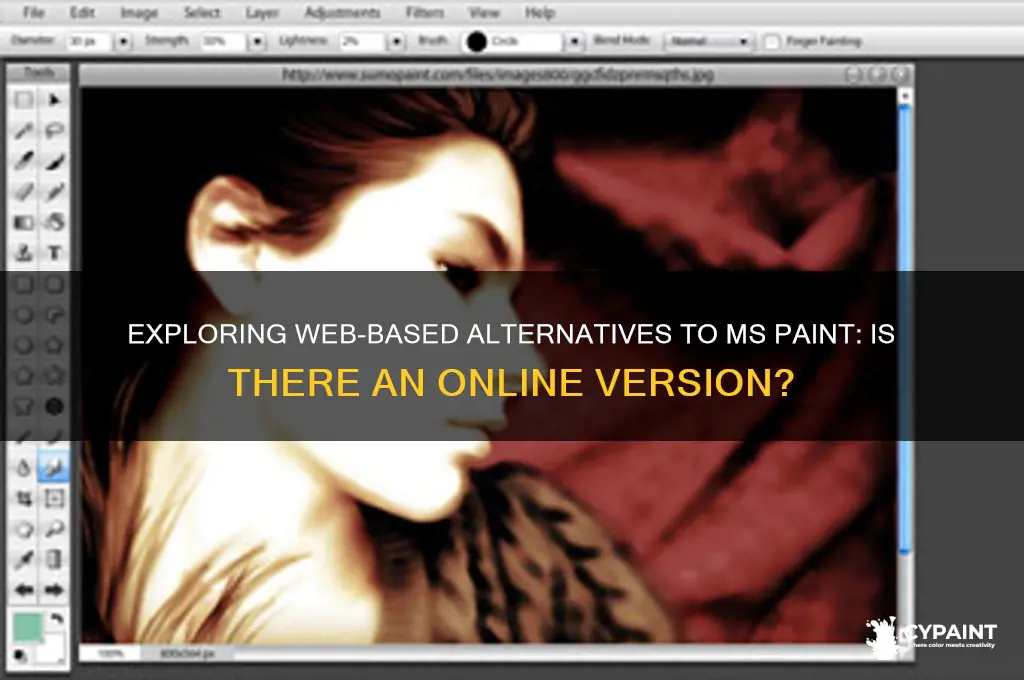The height and width of the screenshot is (680, 1024).
Task: Open the Help menu
Action: (x=540, y=12)
